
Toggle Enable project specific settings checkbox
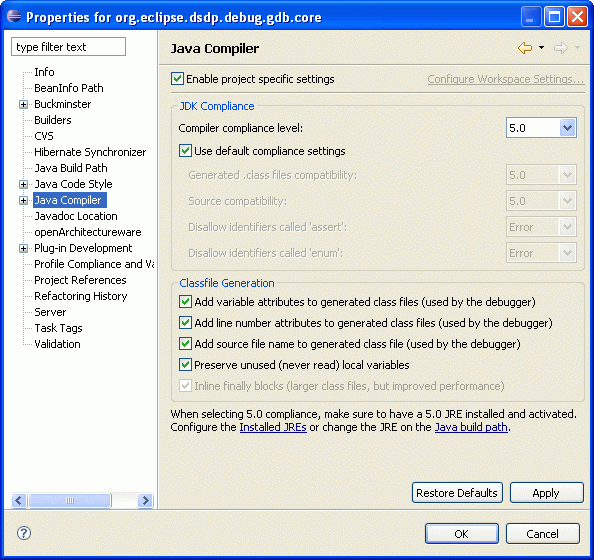(x=177, y=79)
